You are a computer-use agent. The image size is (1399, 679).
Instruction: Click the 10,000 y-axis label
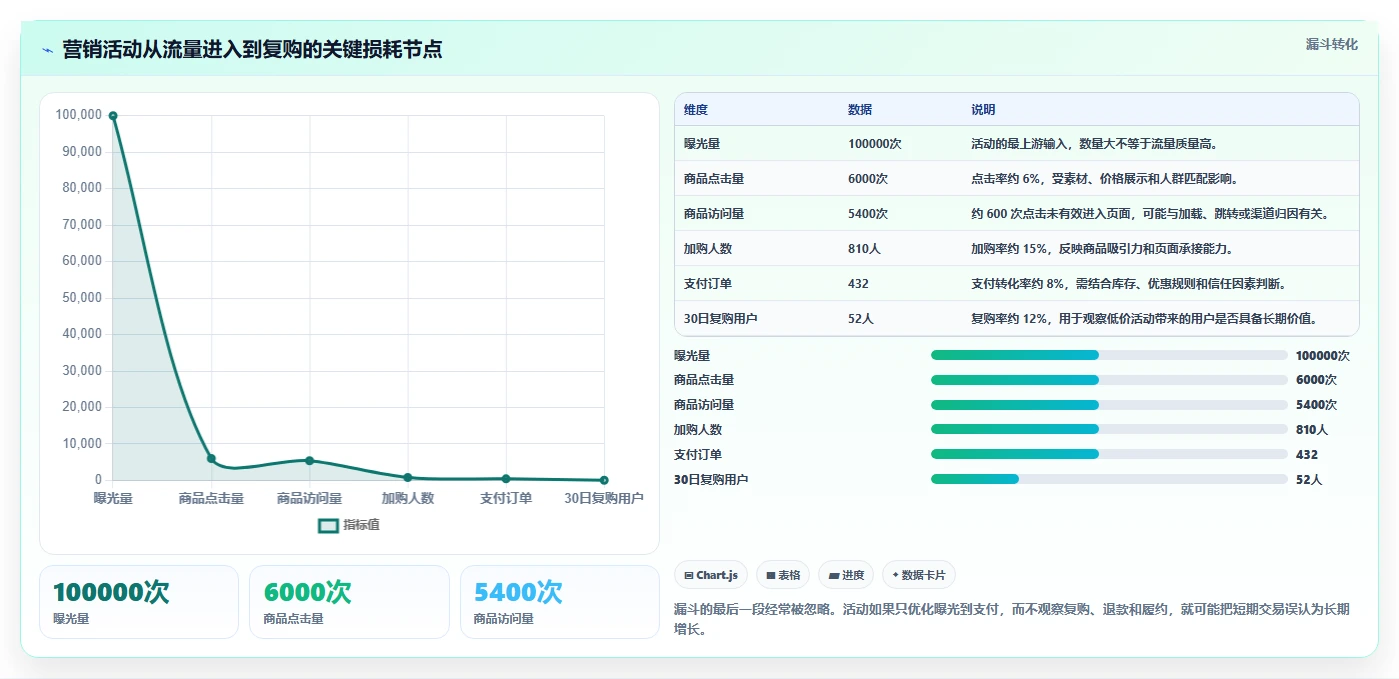click(x=82, y=444)
